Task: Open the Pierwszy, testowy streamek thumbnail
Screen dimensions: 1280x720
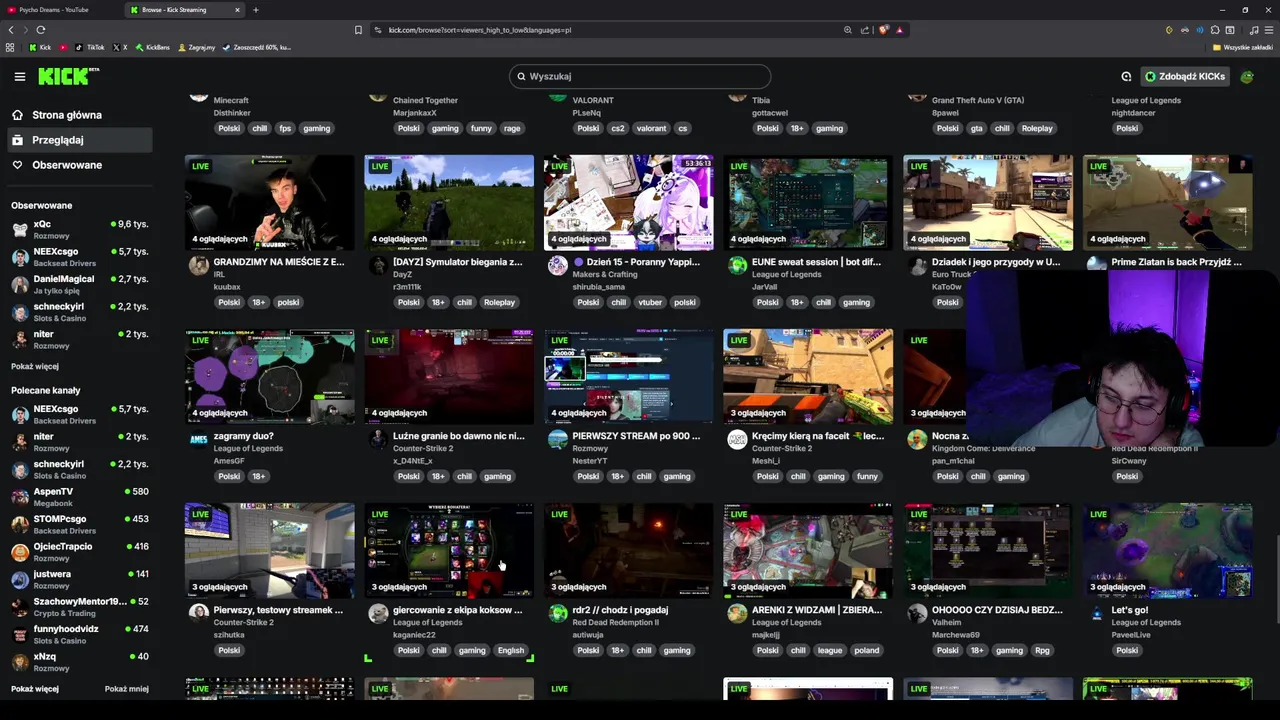Action: 269,550
